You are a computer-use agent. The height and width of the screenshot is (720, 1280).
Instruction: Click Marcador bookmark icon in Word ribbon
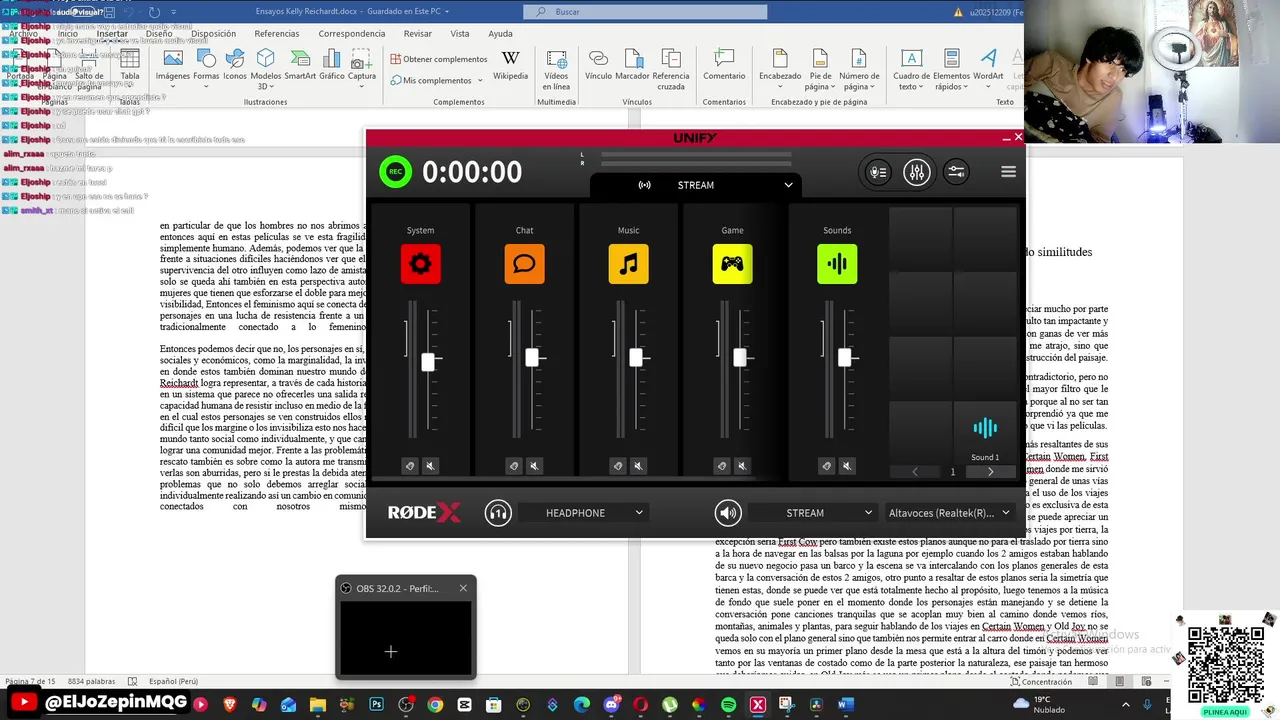[632, 65]
